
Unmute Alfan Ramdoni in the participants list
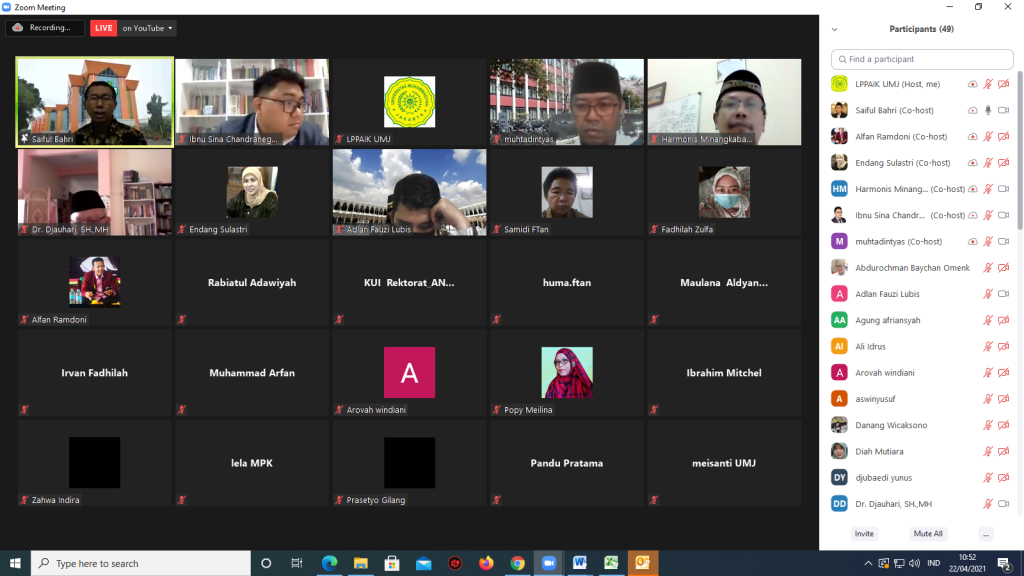coord(988,136)
